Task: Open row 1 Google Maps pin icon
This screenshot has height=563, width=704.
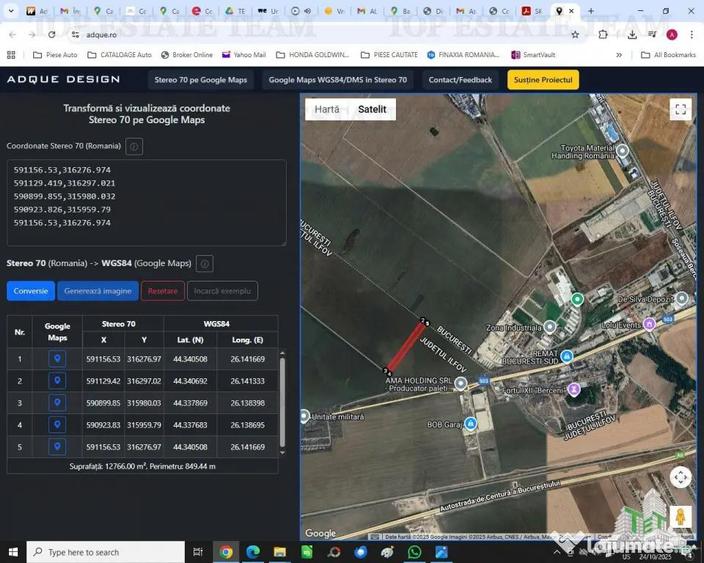Action: tap(57, 359)
